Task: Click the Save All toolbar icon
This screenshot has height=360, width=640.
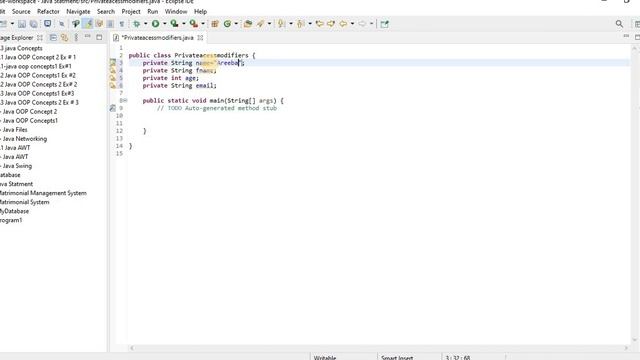Action: [x=34, y=24]
